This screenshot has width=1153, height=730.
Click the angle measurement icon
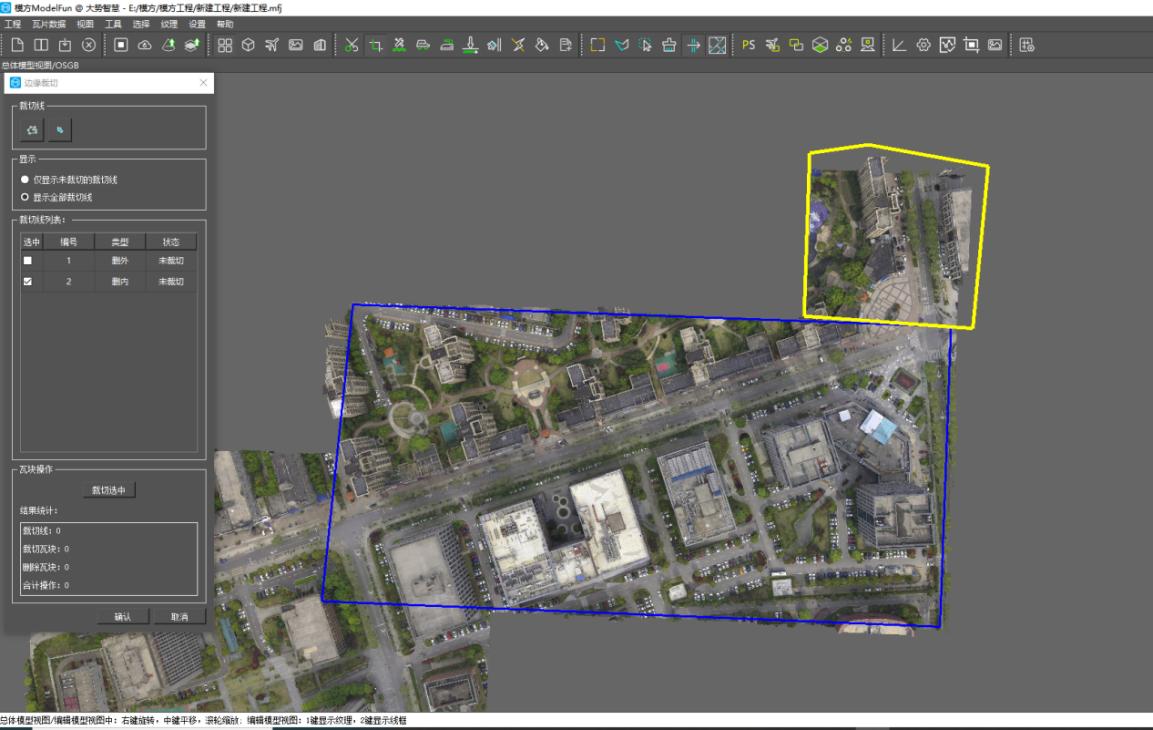click(899, 45)
